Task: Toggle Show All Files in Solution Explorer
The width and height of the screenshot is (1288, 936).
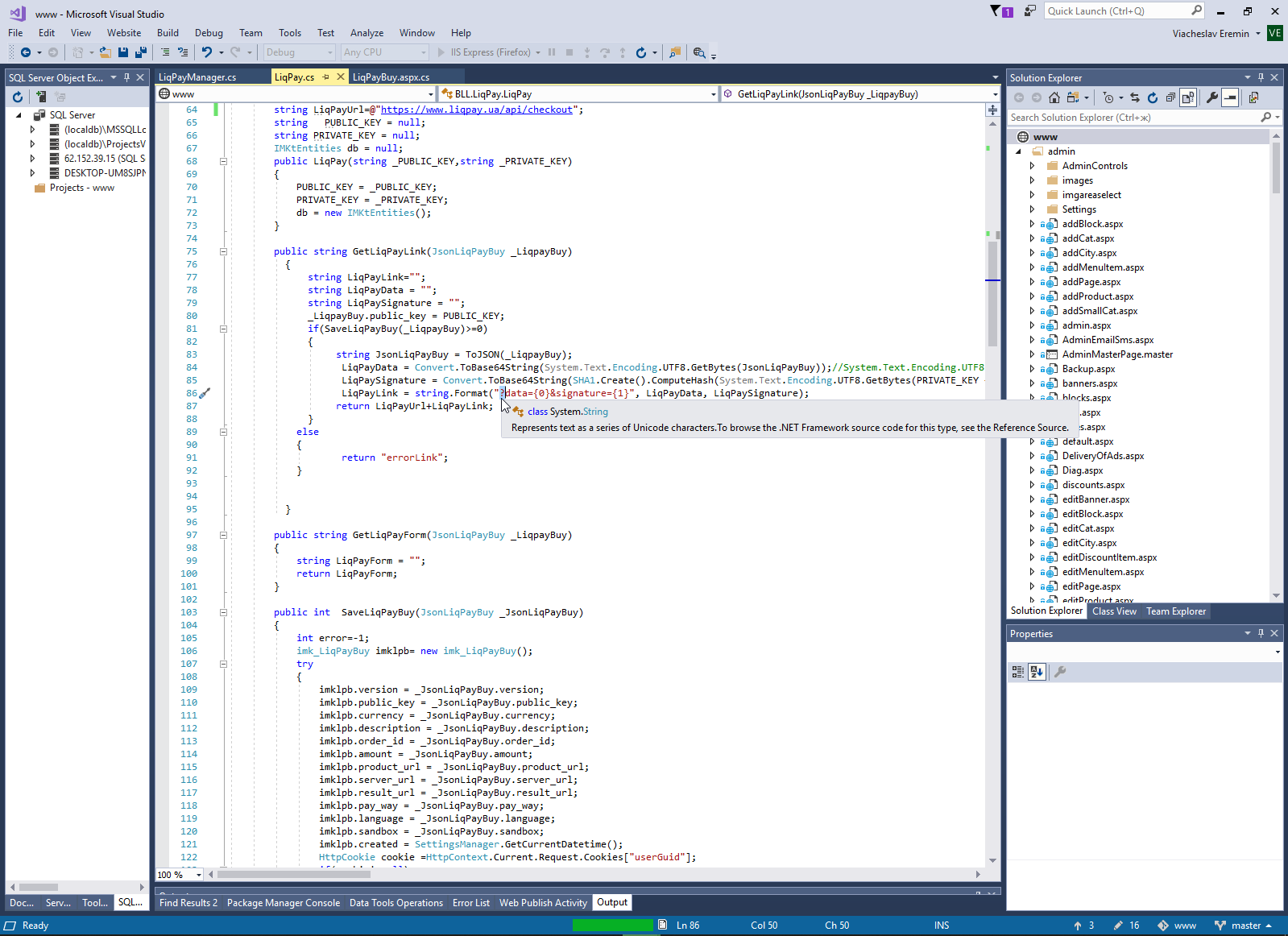Action: [x=1188, y=97]
